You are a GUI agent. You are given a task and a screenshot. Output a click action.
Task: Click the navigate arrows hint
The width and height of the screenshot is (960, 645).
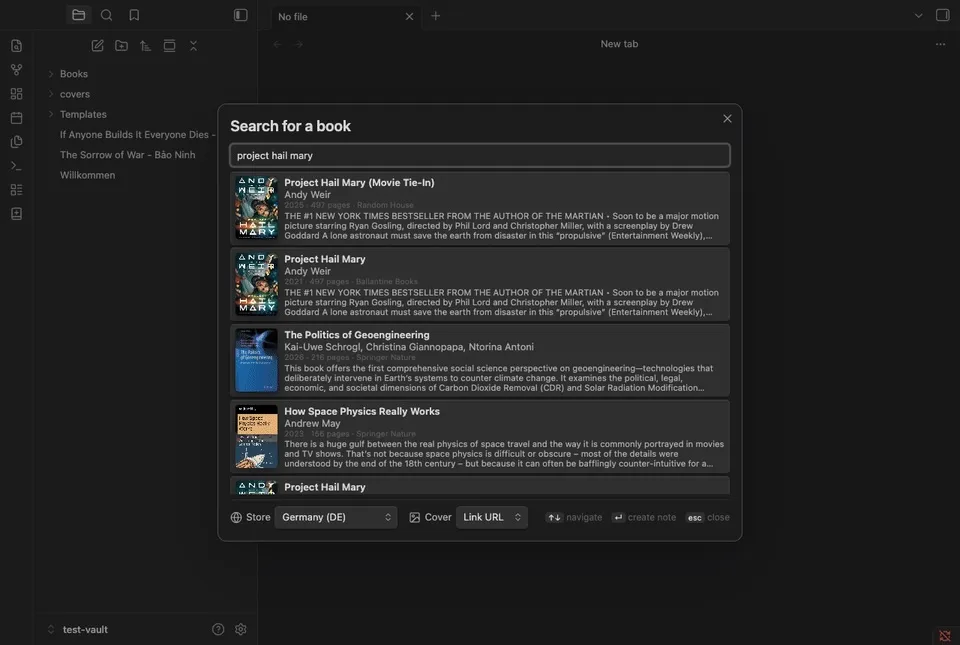click(574, 518)
